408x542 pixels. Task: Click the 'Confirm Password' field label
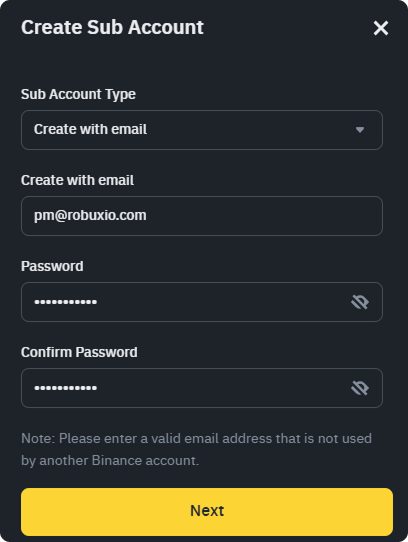79,352
